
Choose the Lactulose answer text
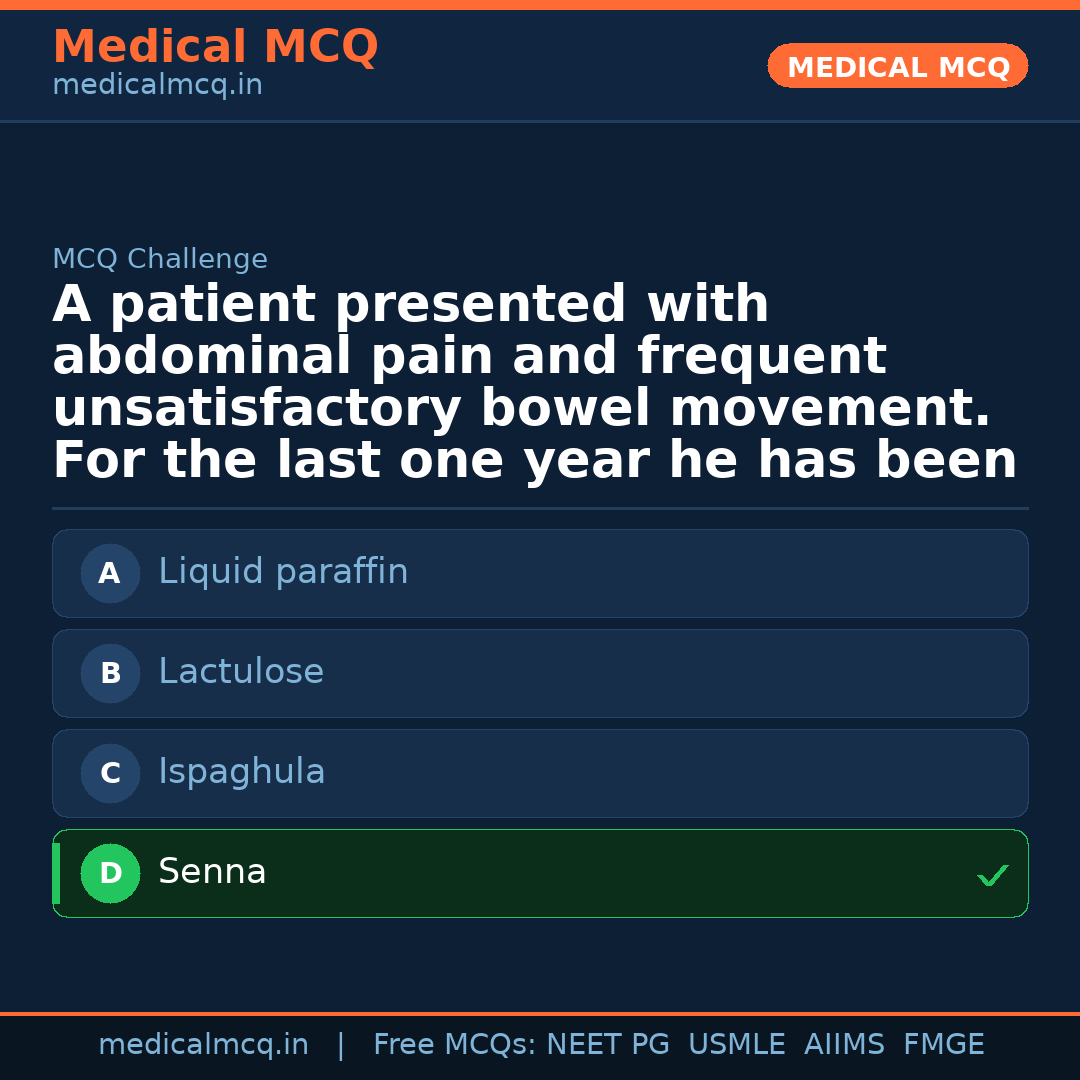pos(241,672)
